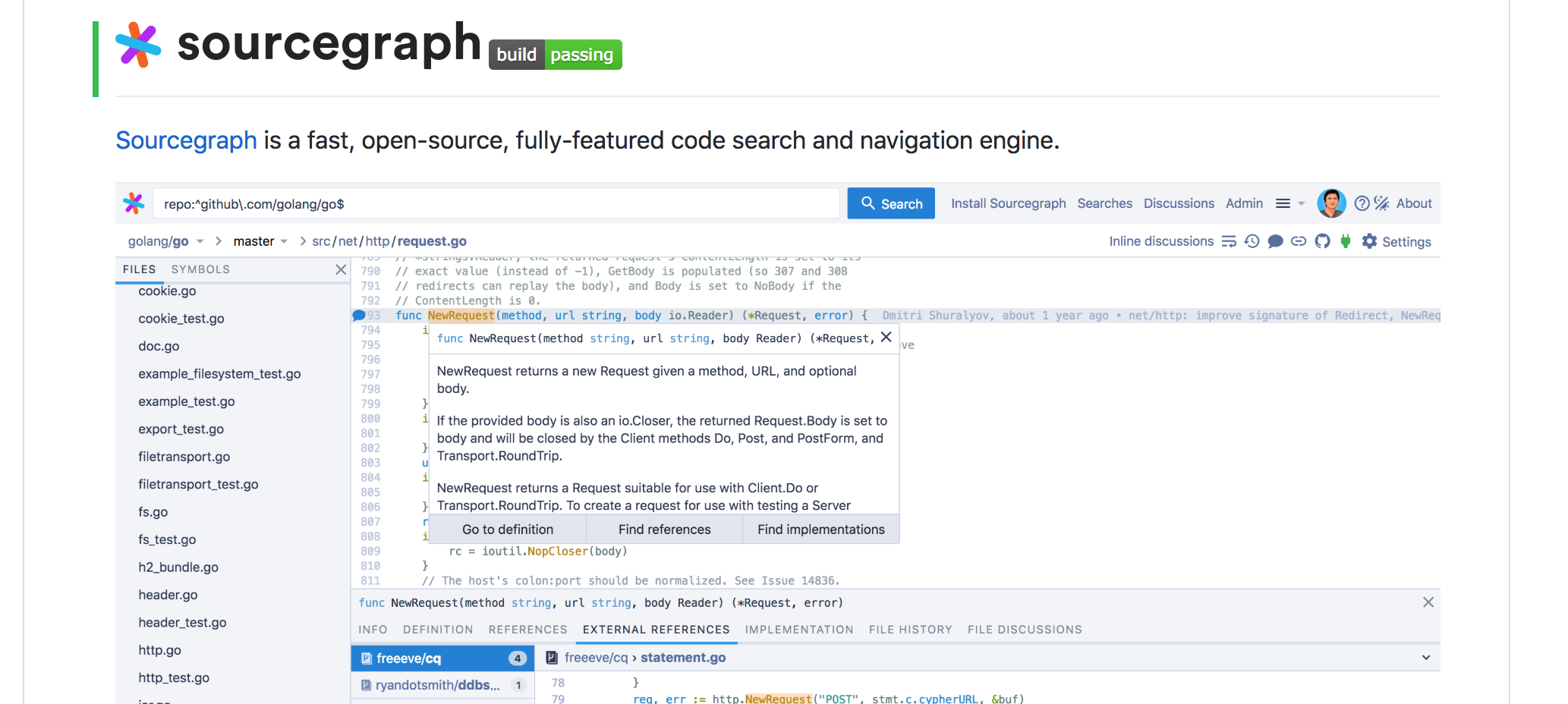Close the files sidebar panel
The height and width of the screenshot is (704, 1568).
coord(341,269)
